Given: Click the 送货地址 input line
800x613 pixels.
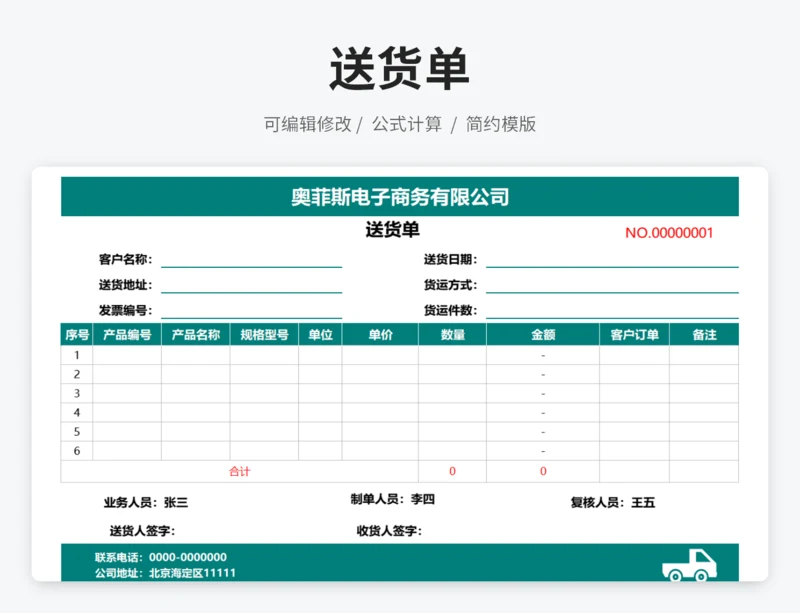Looking at the screenshot, I should pos(252,285).
